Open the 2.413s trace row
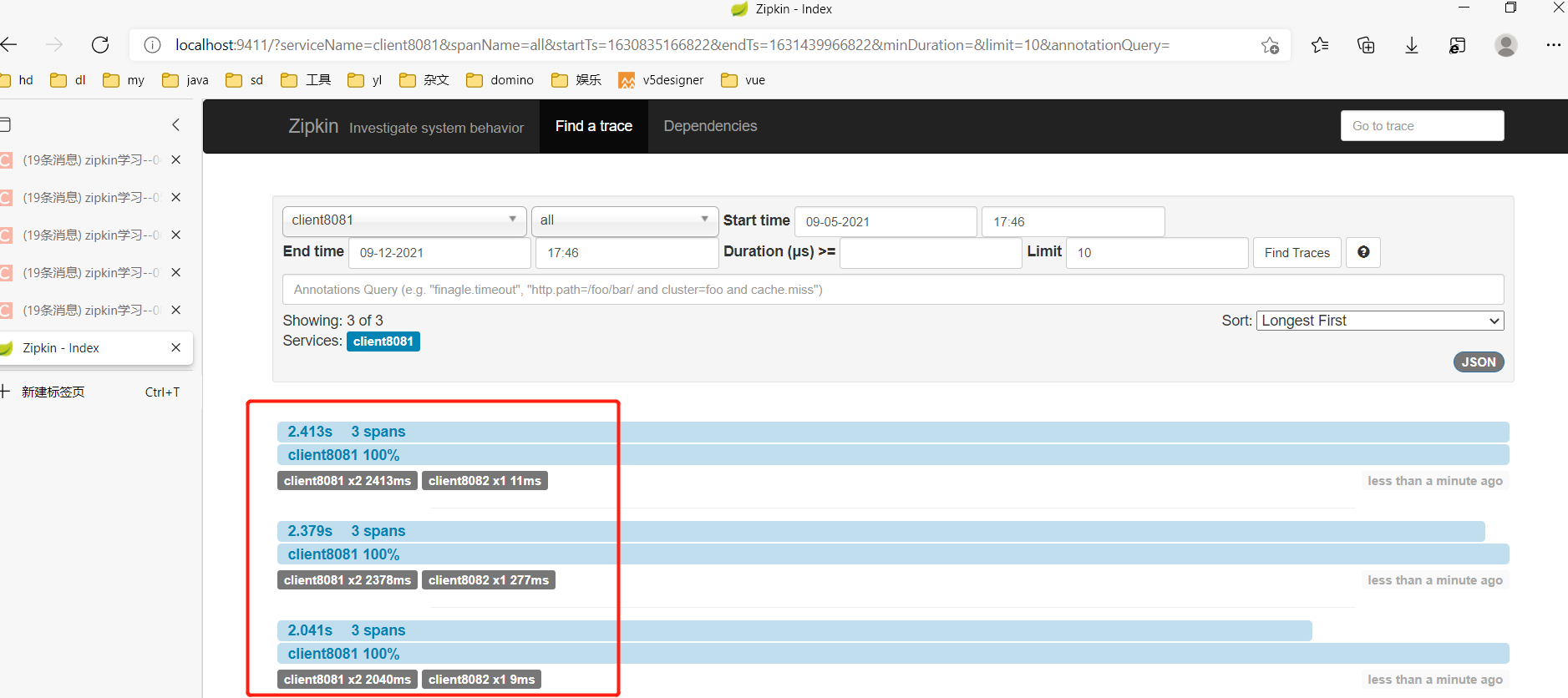 pos(893,432)
